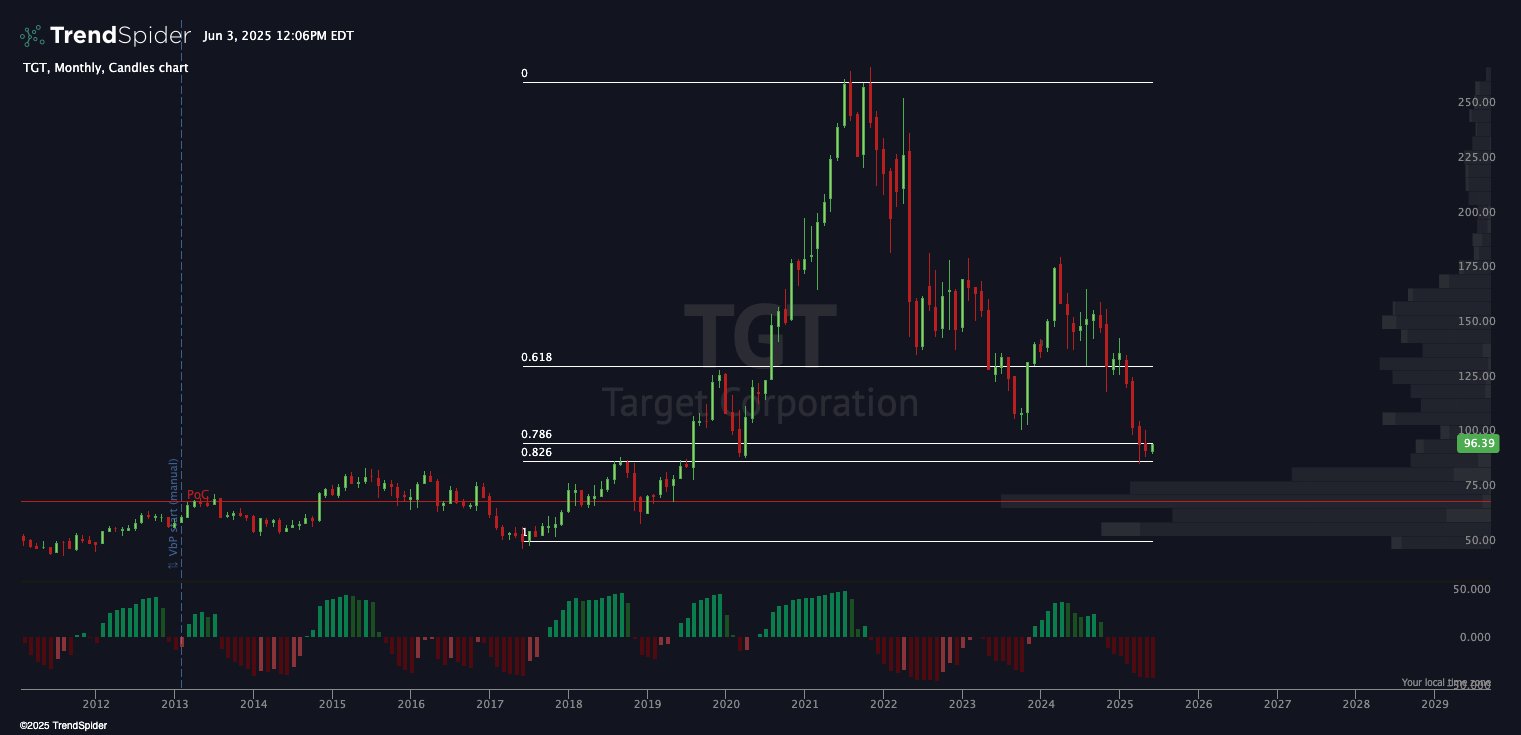Click the 2021 year label on time axis
The image size is (1521, 735).
click(805, 704)
